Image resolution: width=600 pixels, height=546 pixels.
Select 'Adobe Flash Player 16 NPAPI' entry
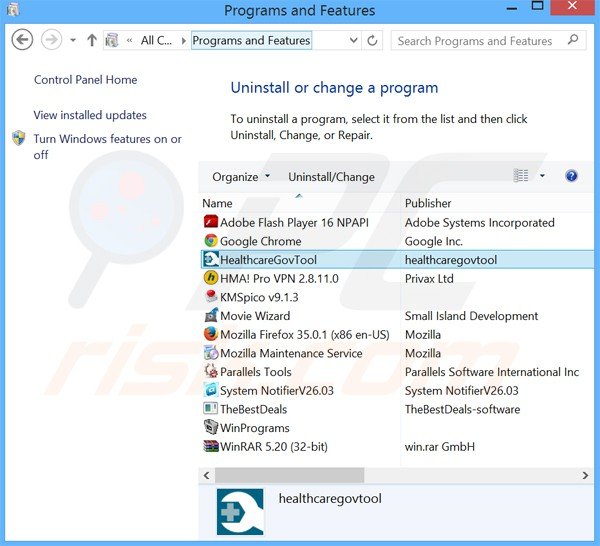click(x=294, y=222)
